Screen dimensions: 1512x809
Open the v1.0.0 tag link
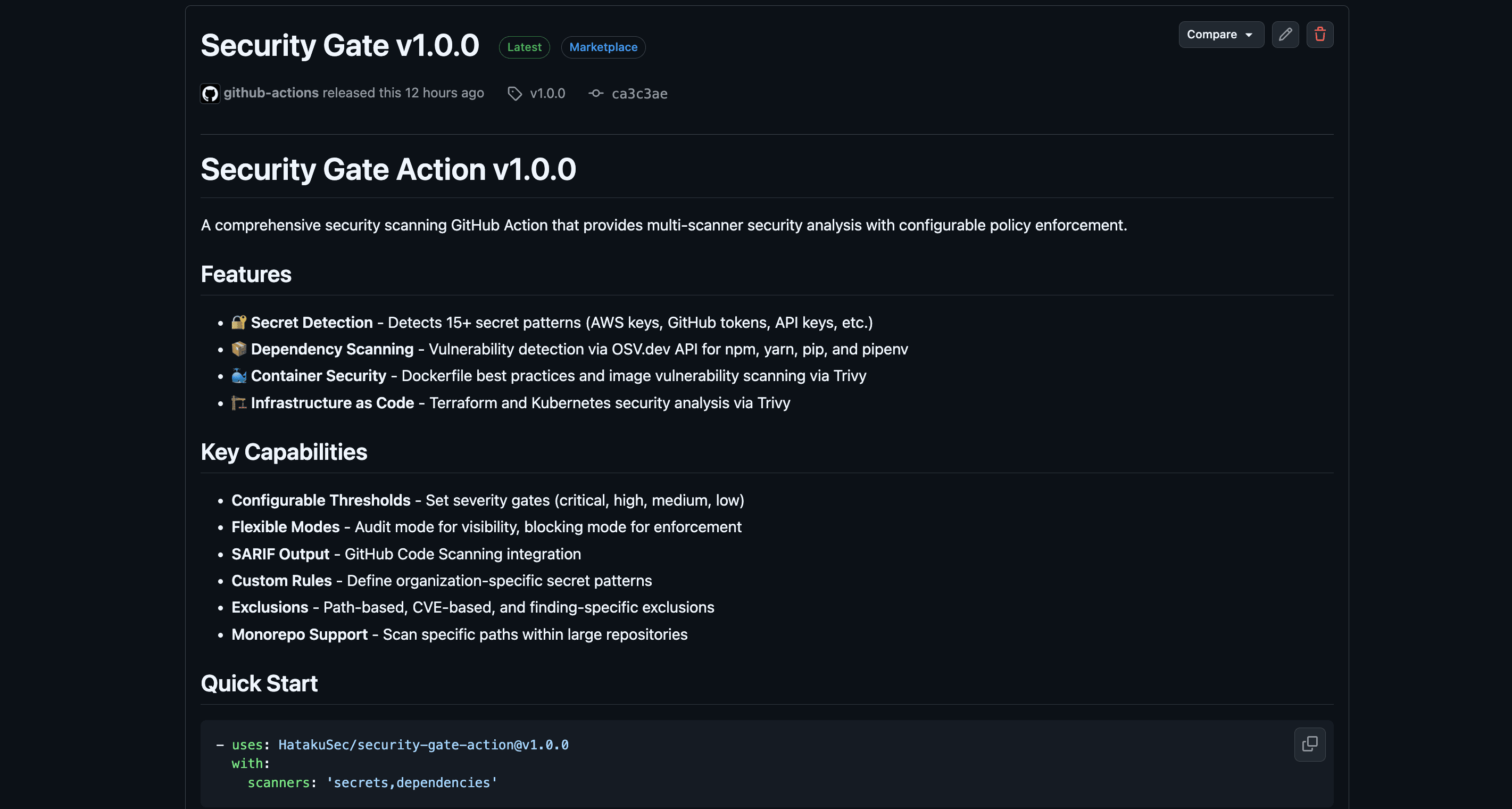(x=547, y=93)
